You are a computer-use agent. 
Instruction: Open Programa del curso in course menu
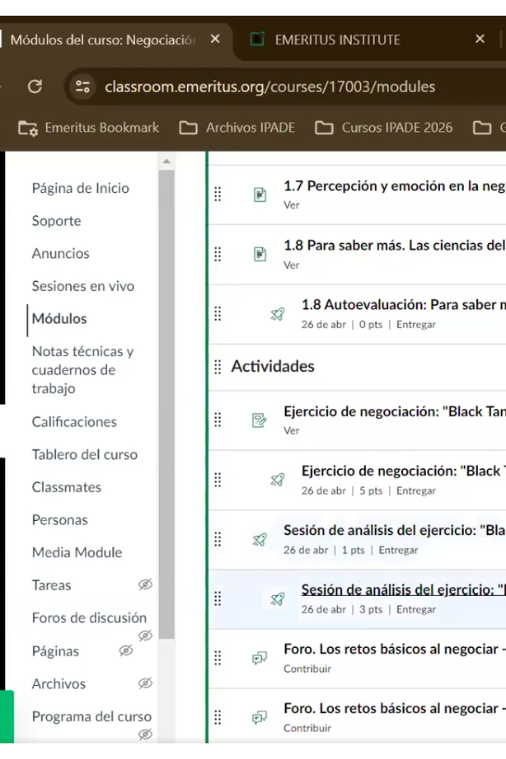[x=92, y=716]
